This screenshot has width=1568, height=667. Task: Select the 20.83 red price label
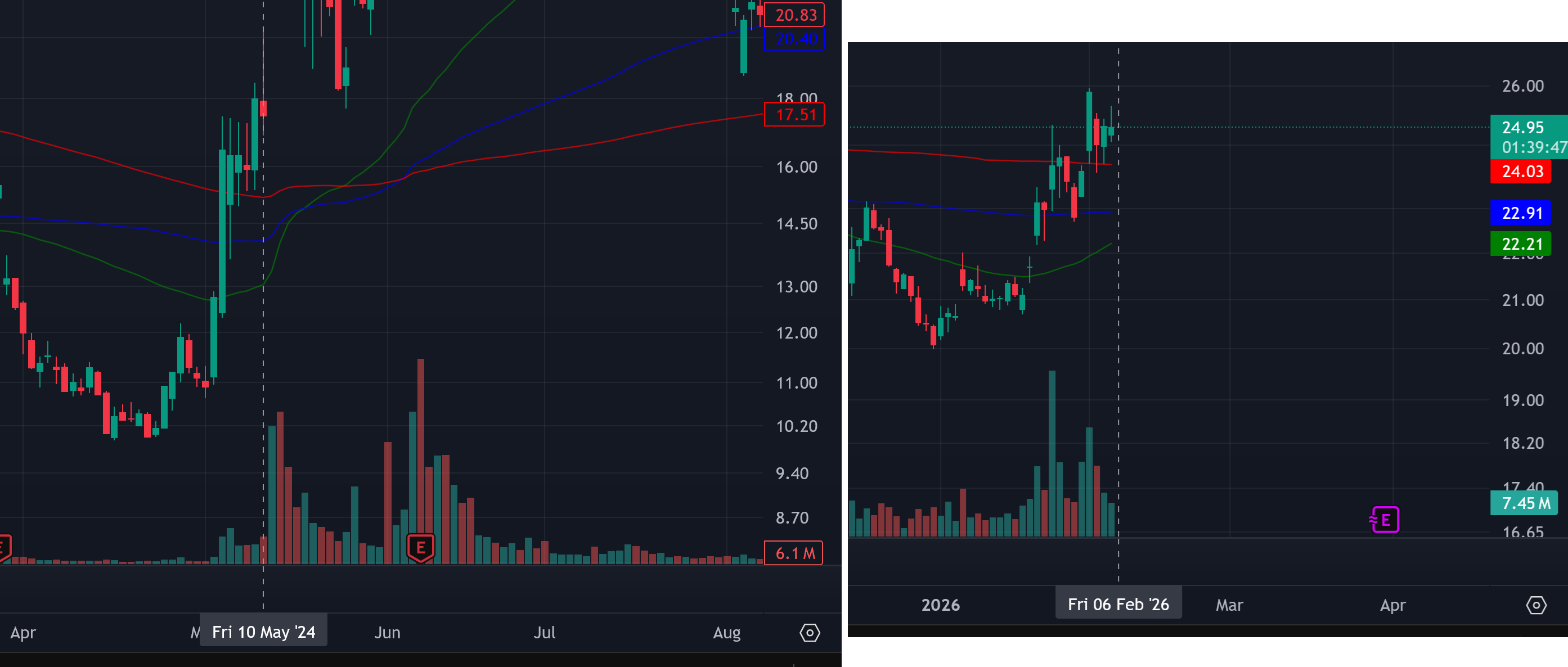pos(794,15)
